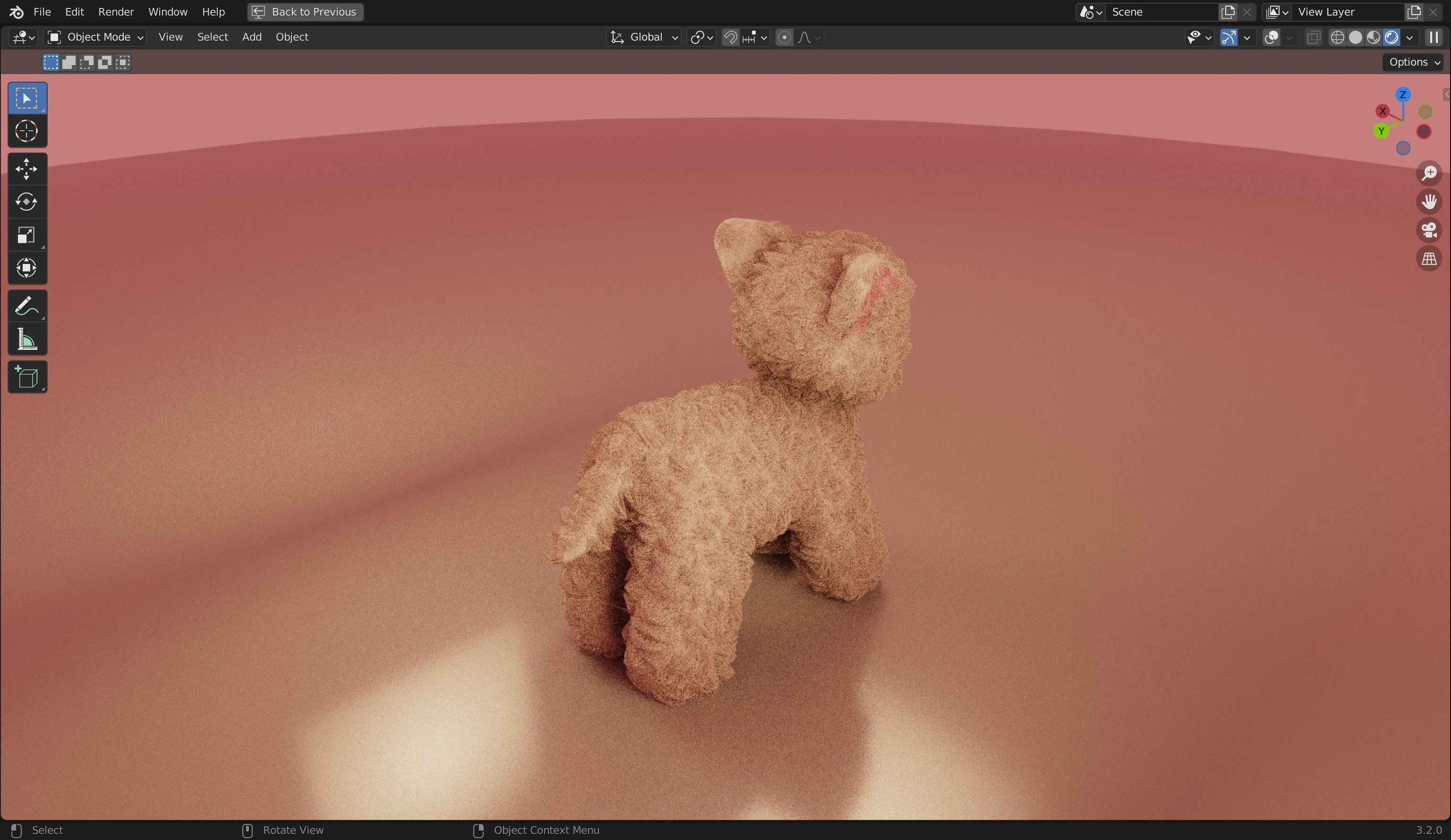This screenshot has width=1451, height=840.
Task: Open gizmo settings dropdown arrow
Action: pos(1246,37)
